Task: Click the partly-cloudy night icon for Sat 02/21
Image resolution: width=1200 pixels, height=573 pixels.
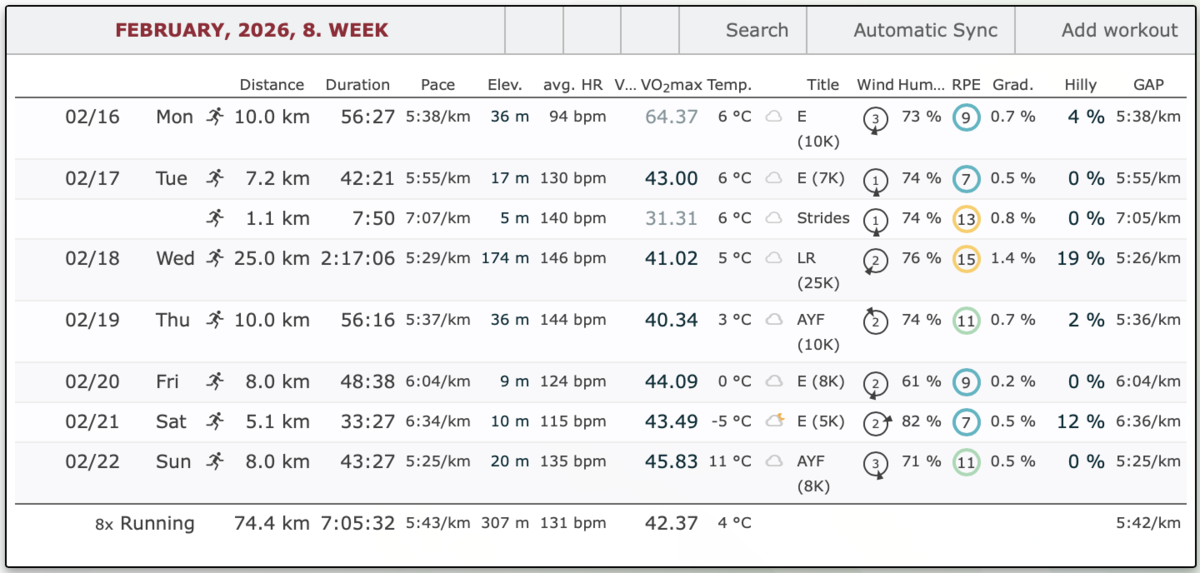Action: (773, 421)
